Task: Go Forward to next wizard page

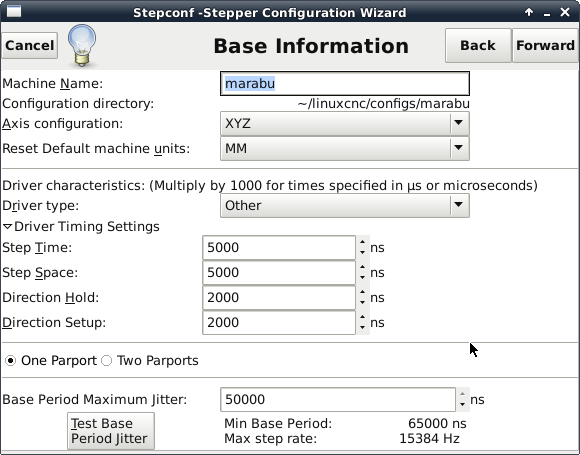Action: pyautogui.click(x=545, y=46)
